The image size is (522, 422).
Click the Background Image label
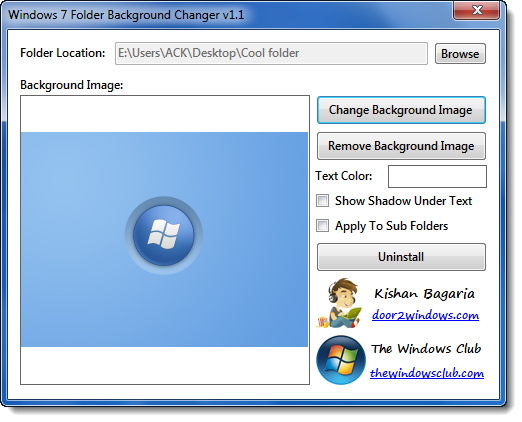pos(72,85)
